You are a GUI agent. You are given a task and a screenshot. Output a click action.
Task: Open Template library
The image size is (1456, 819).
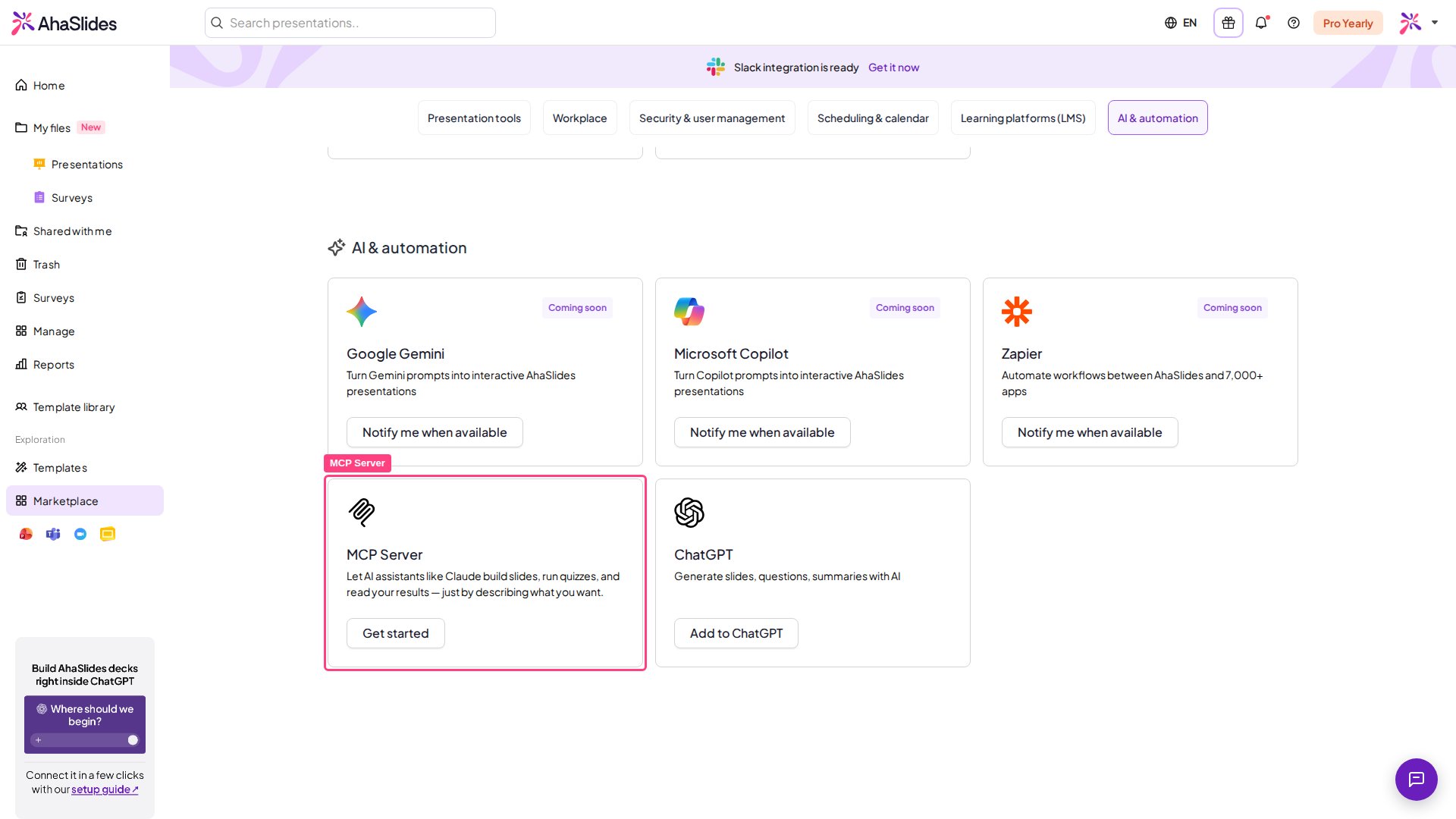click(85, 406)
